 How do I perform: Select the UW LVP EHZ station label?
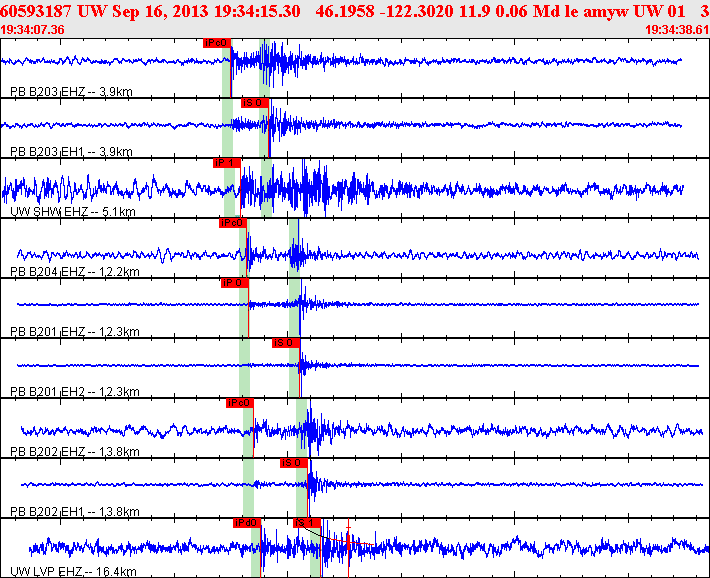click(x=73, y=572)
